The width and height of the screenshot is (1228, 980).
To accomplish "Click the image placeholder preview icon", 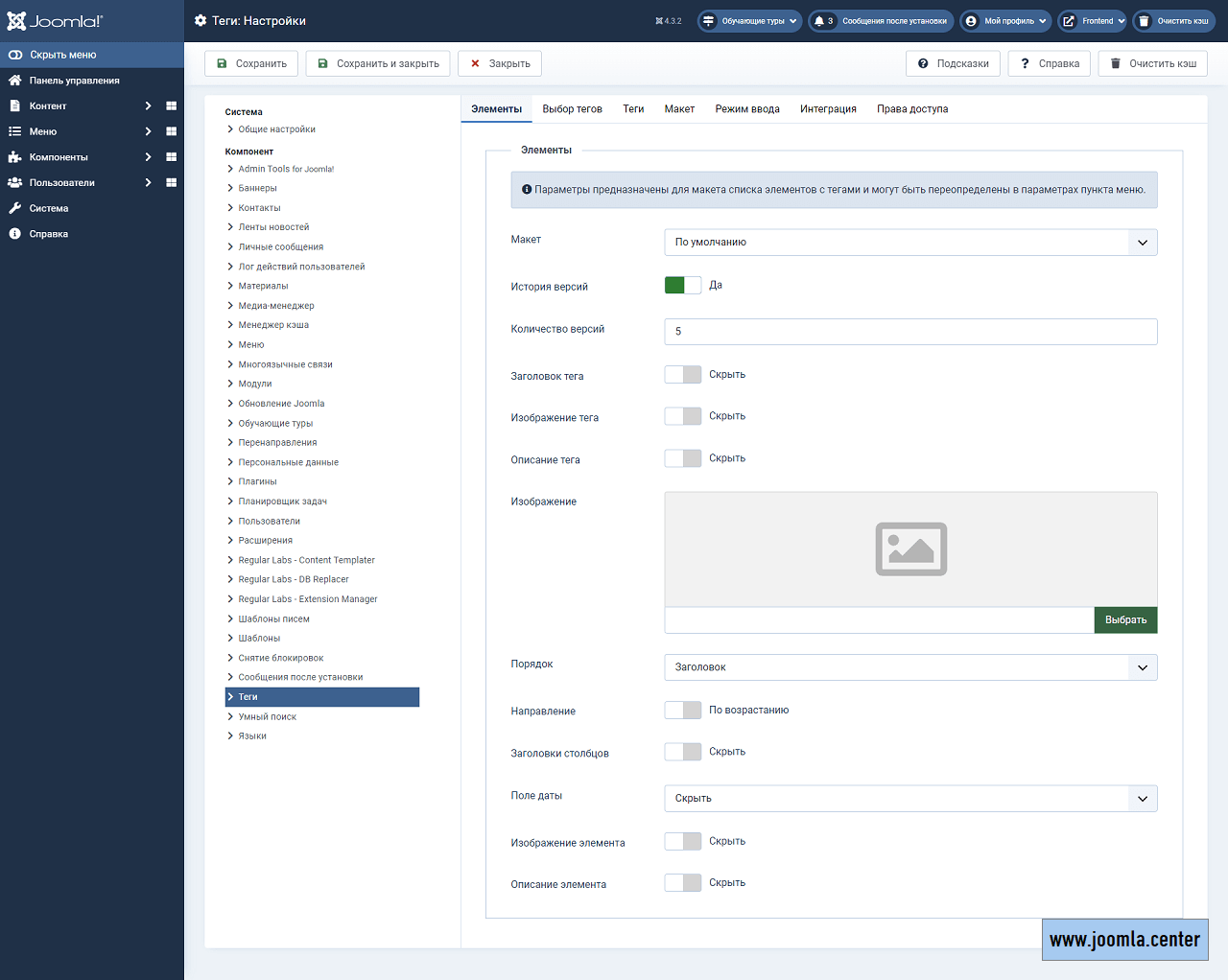I will pyautogui.click(x=910, y=549).
